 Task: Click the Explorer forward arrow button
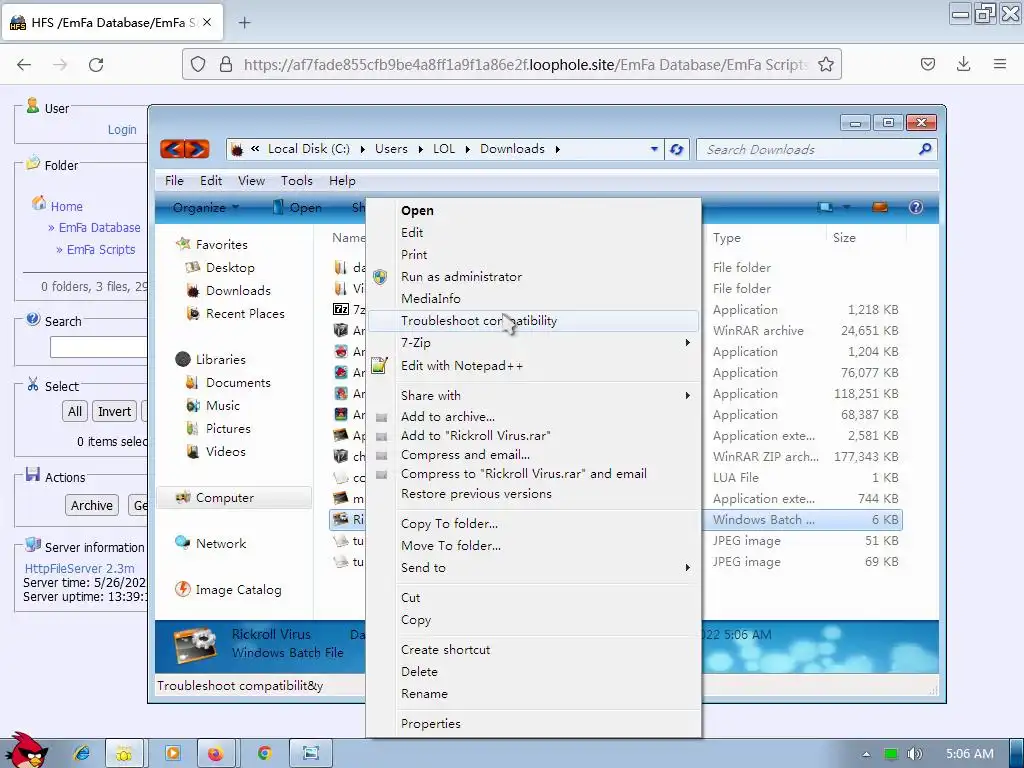(x=197, y=149)
